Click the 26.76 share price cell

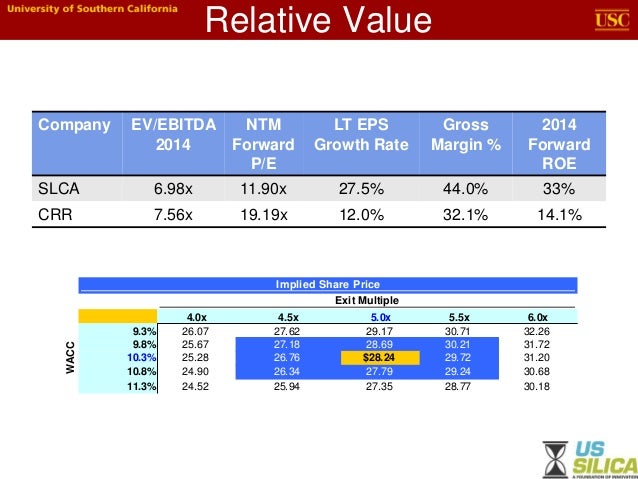coord(286,357)
